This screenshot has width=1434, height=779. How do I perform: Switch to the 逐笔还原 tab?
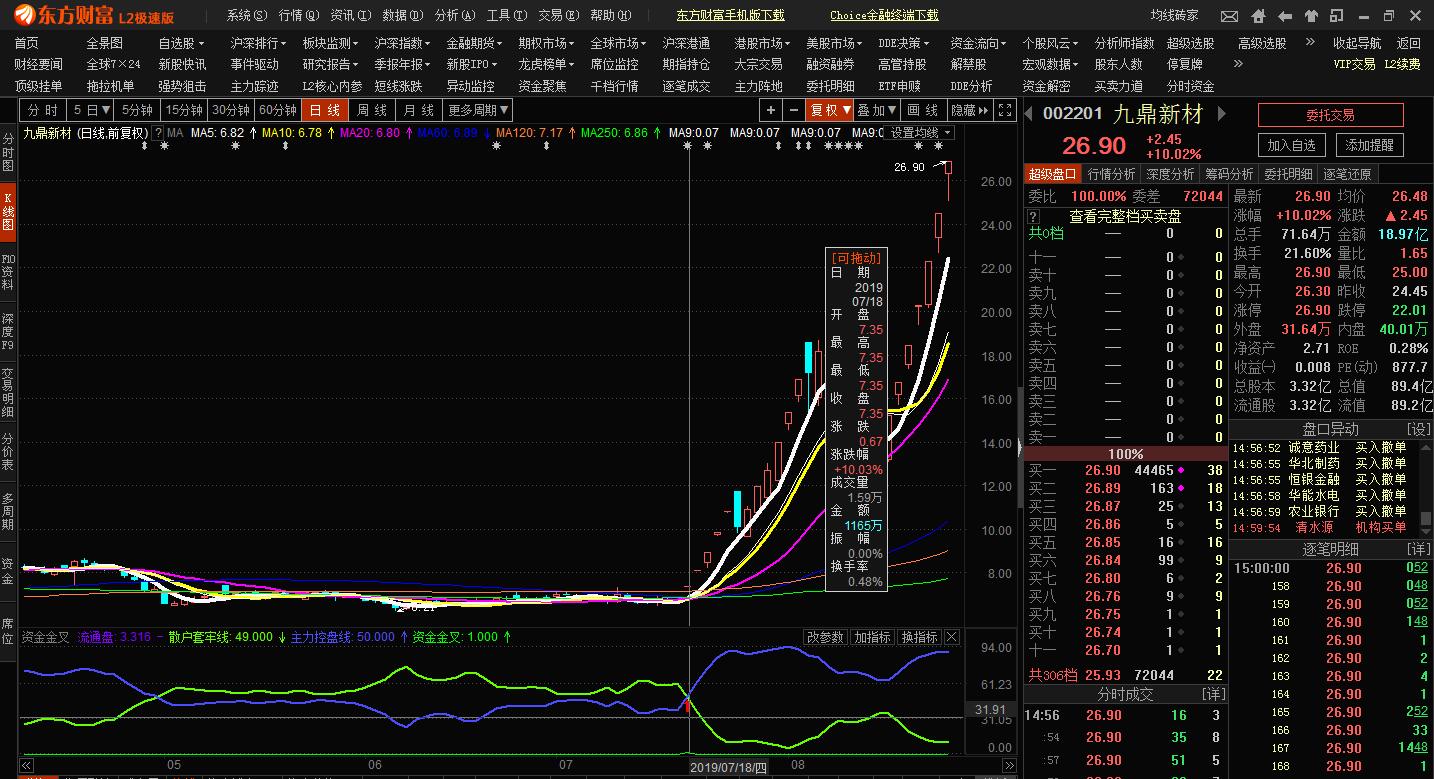1348,174
